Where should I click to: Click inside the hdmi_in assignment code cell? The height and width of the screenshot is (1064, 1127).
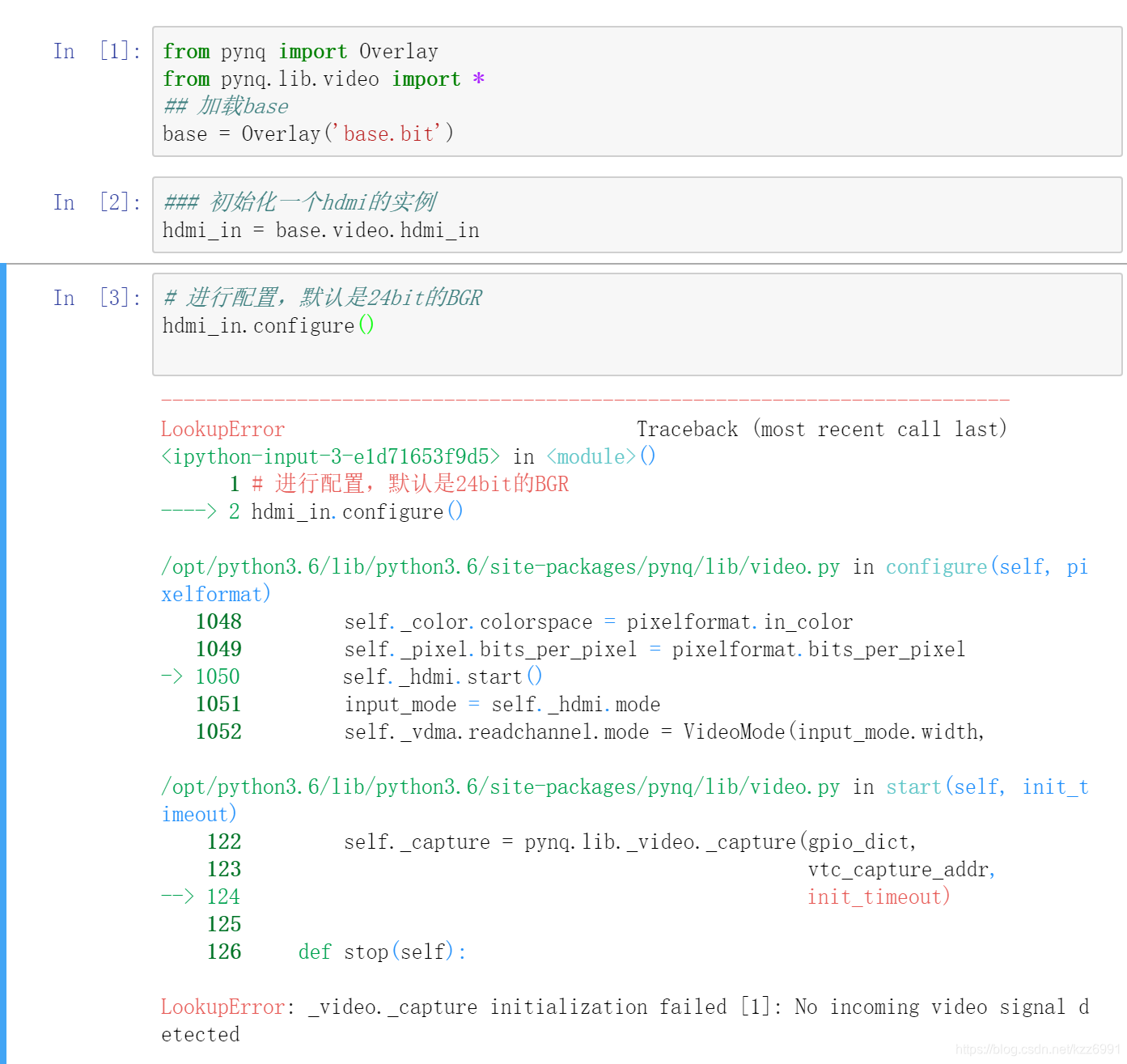(637, 215)
